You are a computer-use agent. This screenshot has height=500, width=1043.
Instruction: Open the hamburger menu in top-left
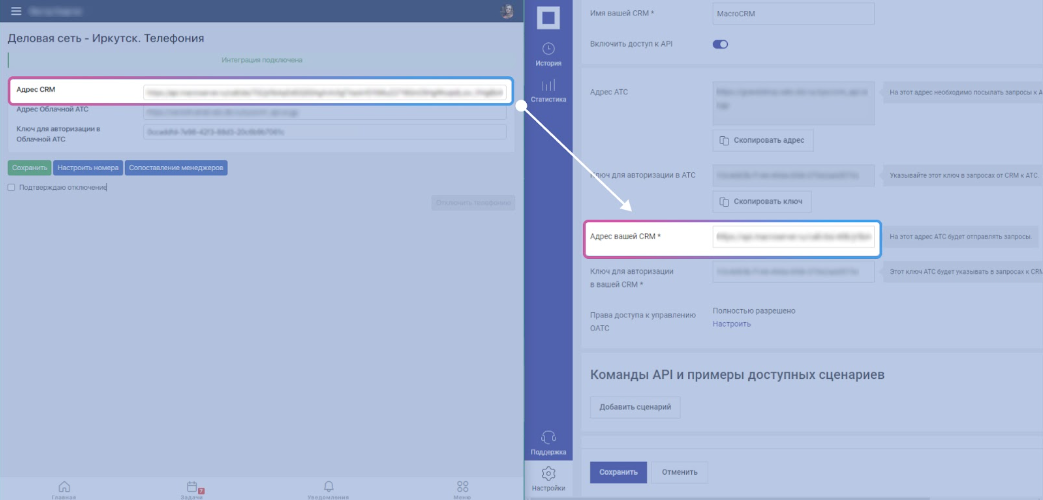pyautogui.click(x=15, y=11)
